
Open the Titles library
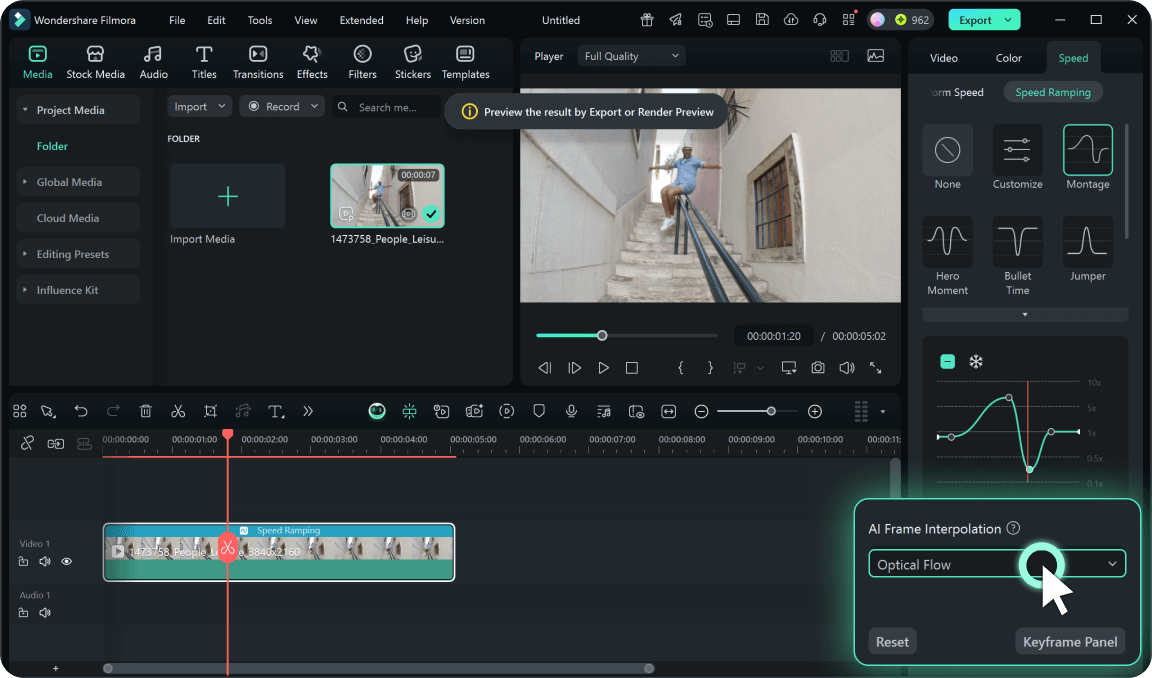point(204,62)
